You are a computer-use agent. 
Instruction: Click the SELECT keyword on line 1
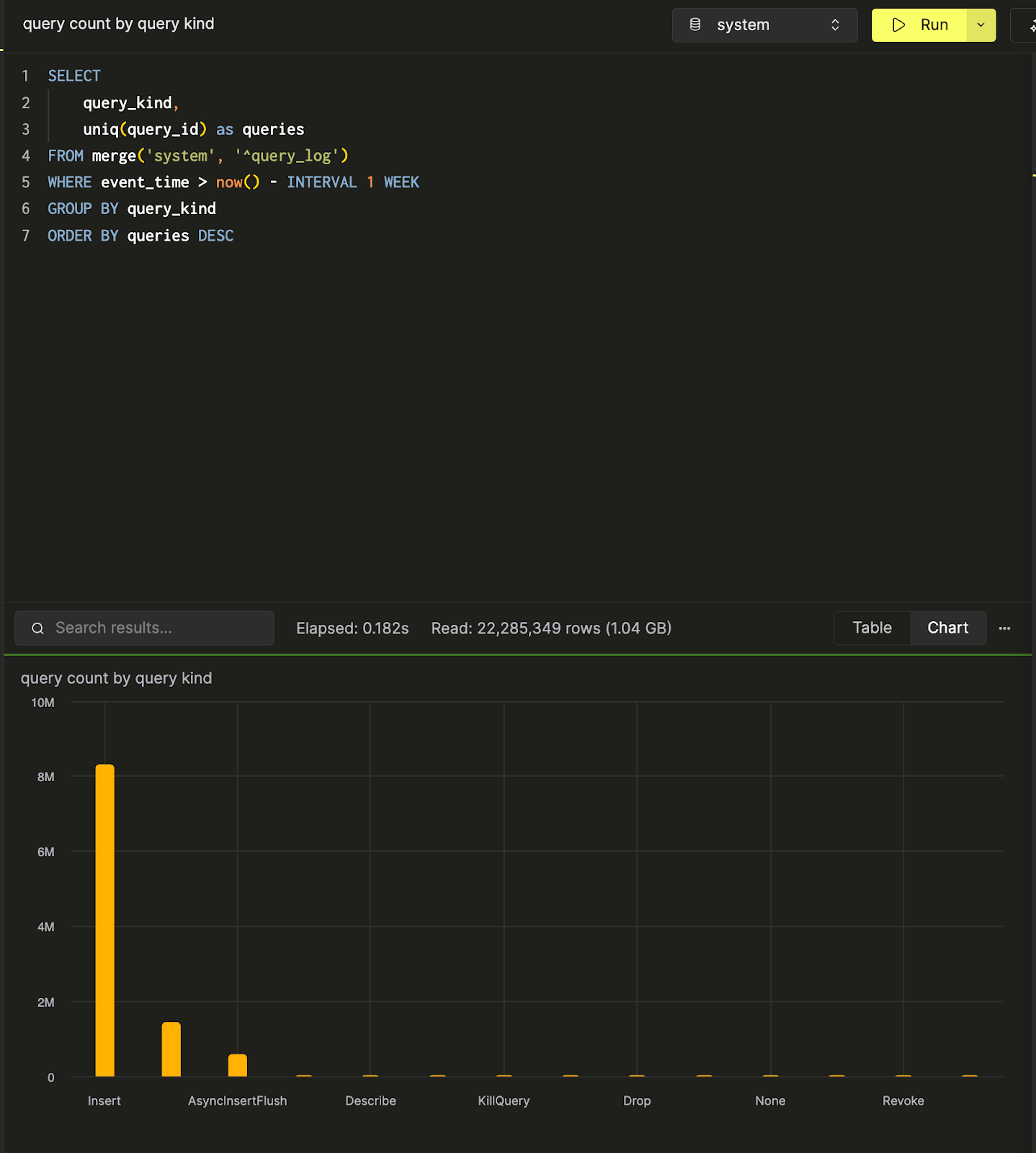click(74, 76)
